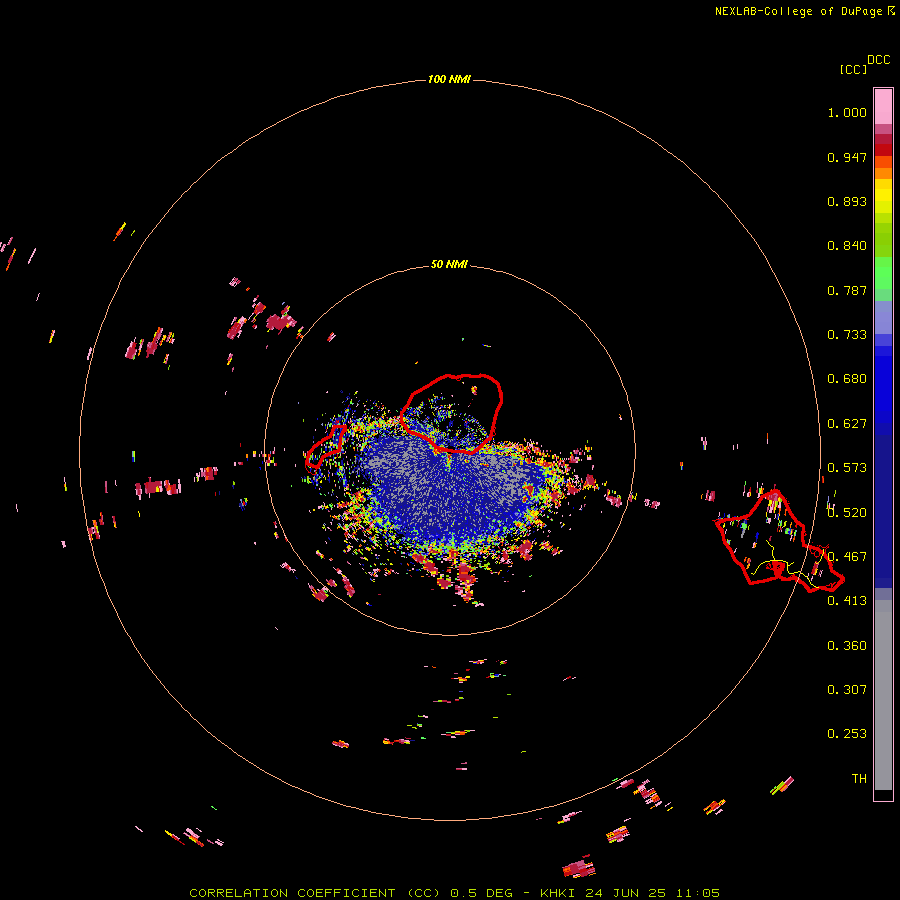Click the NEXLAB-College of DuPage credit text
900x900 pixels.
804,11
